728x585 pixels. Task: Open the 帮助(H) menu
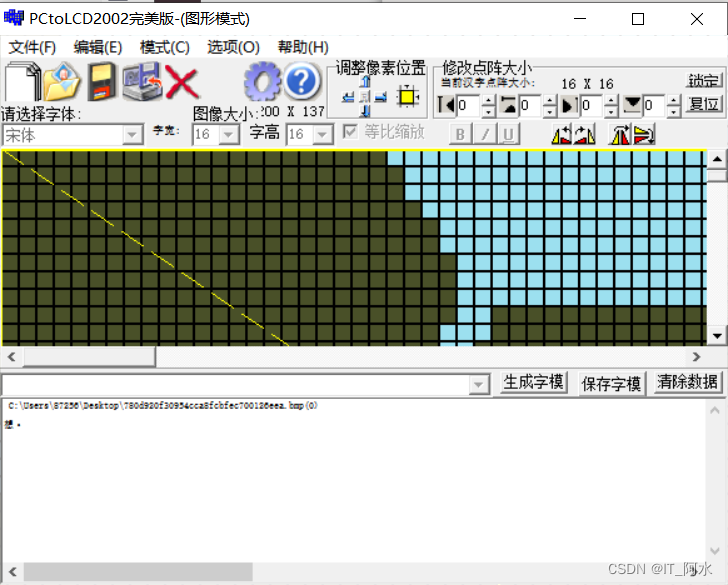pos(303,47)
